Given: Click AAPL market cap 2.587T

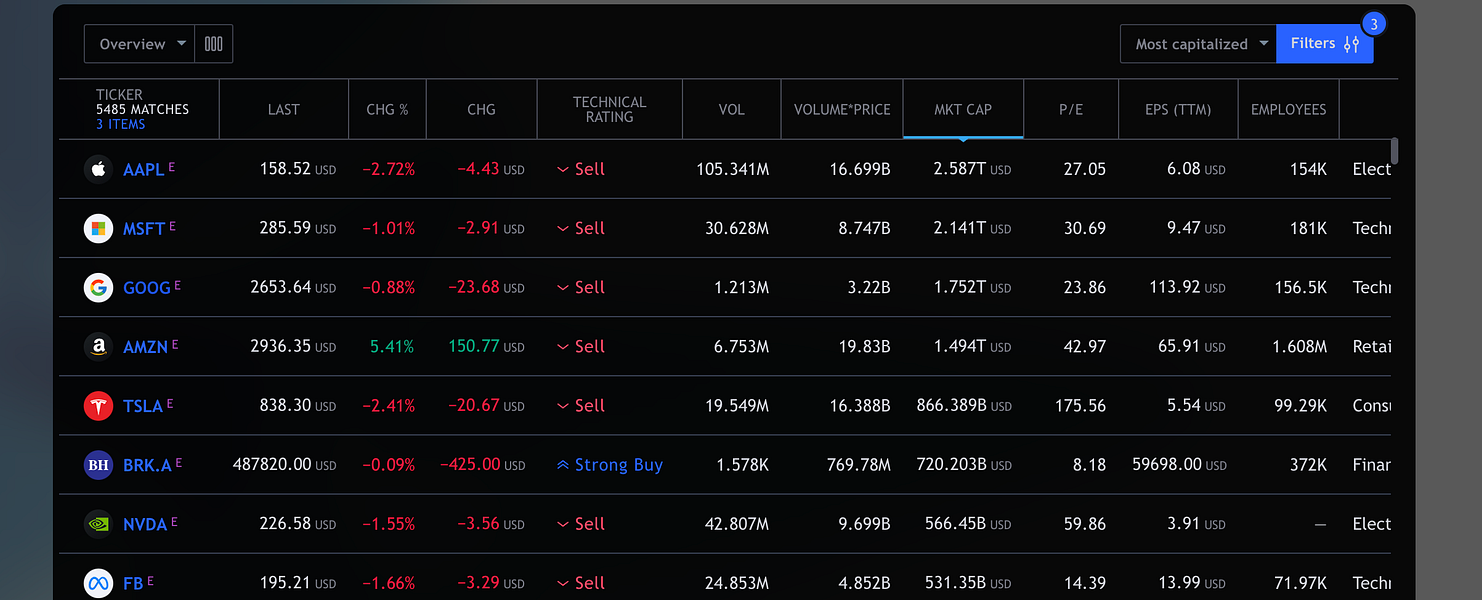Looking at the screenshot, I should click(960, 169).
